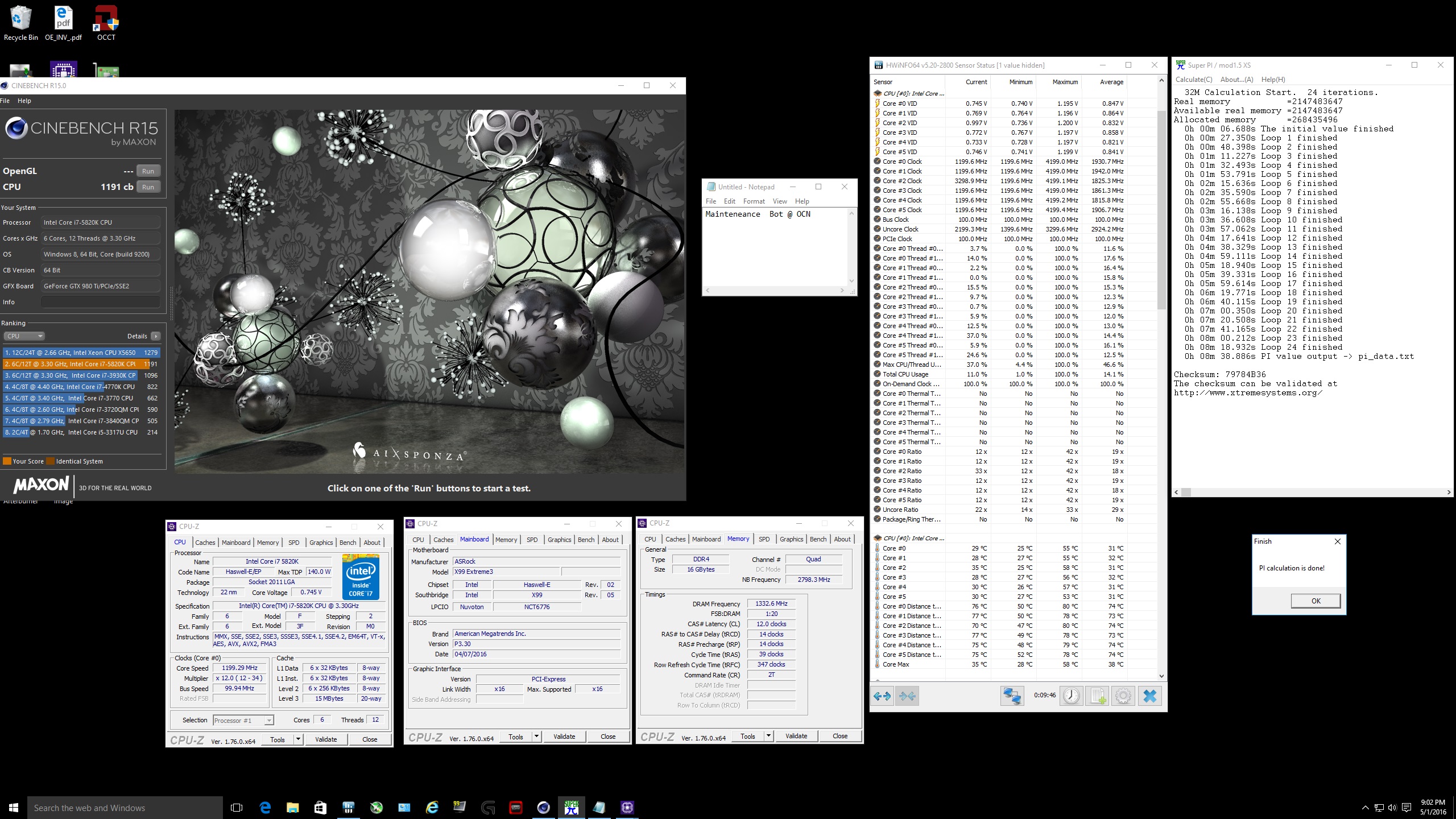Open HWiNFO settings via the gear icon
Viewport: 1456px width, 819px height.
coord(1122,696)
